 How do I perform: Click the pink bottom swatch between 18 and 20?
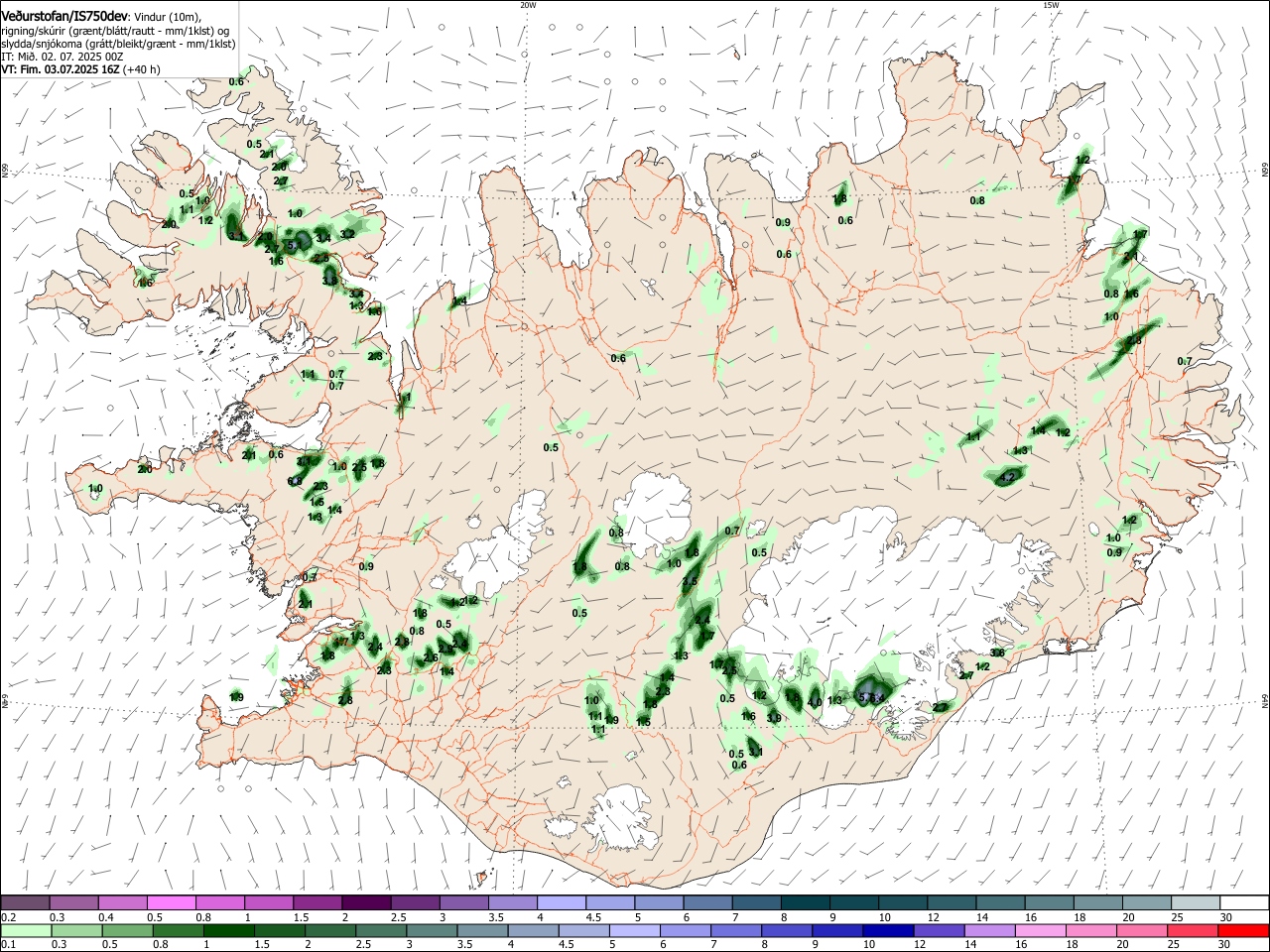tap(1089, 930)
